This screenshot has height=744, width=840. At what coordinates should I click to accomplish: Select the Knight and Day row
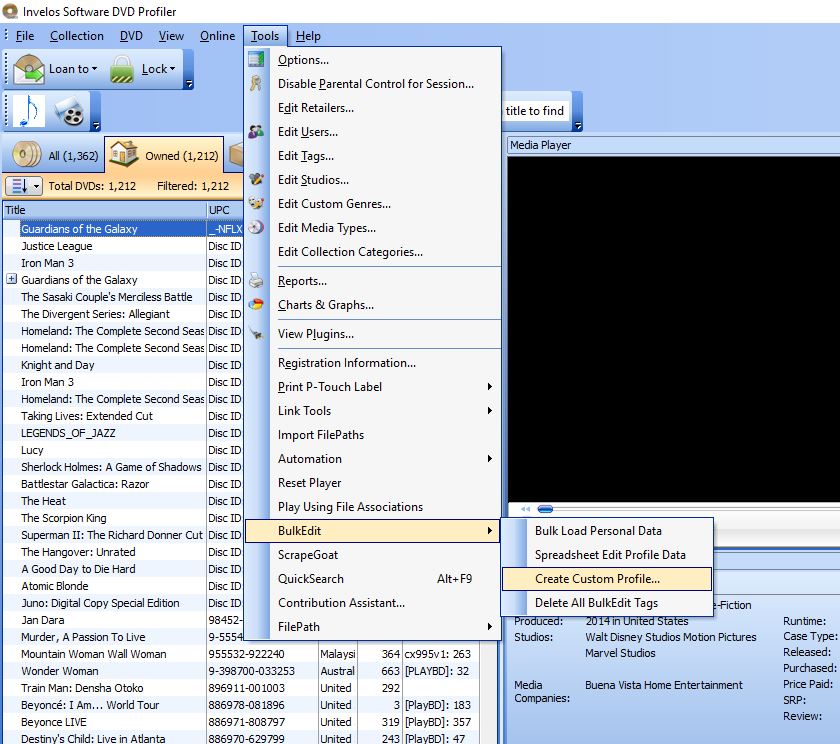(x=123, y=365)
